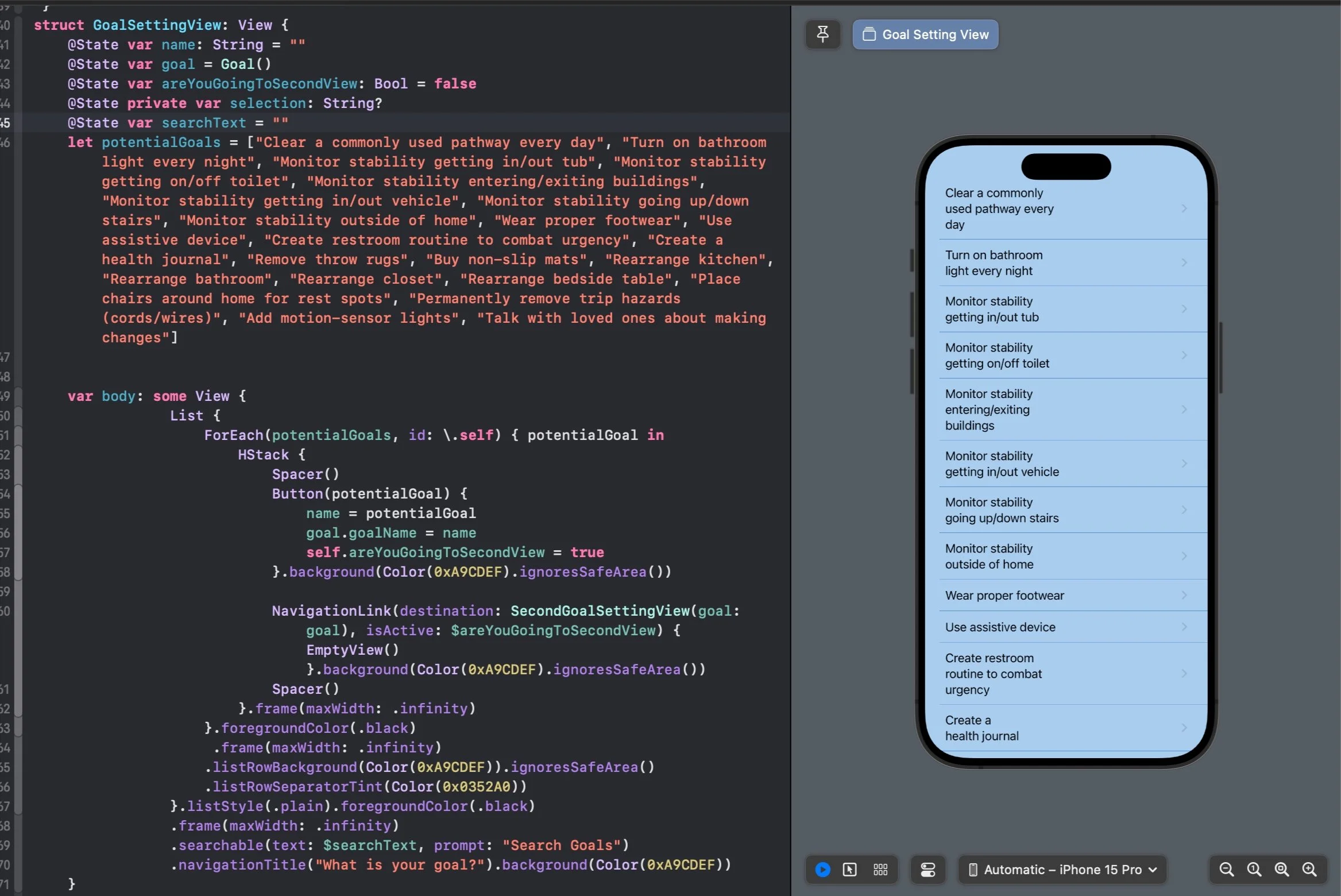1341x896 pixels.
Task: Select the Goal Setting View preview tab
Action: (x=925, y=34)
